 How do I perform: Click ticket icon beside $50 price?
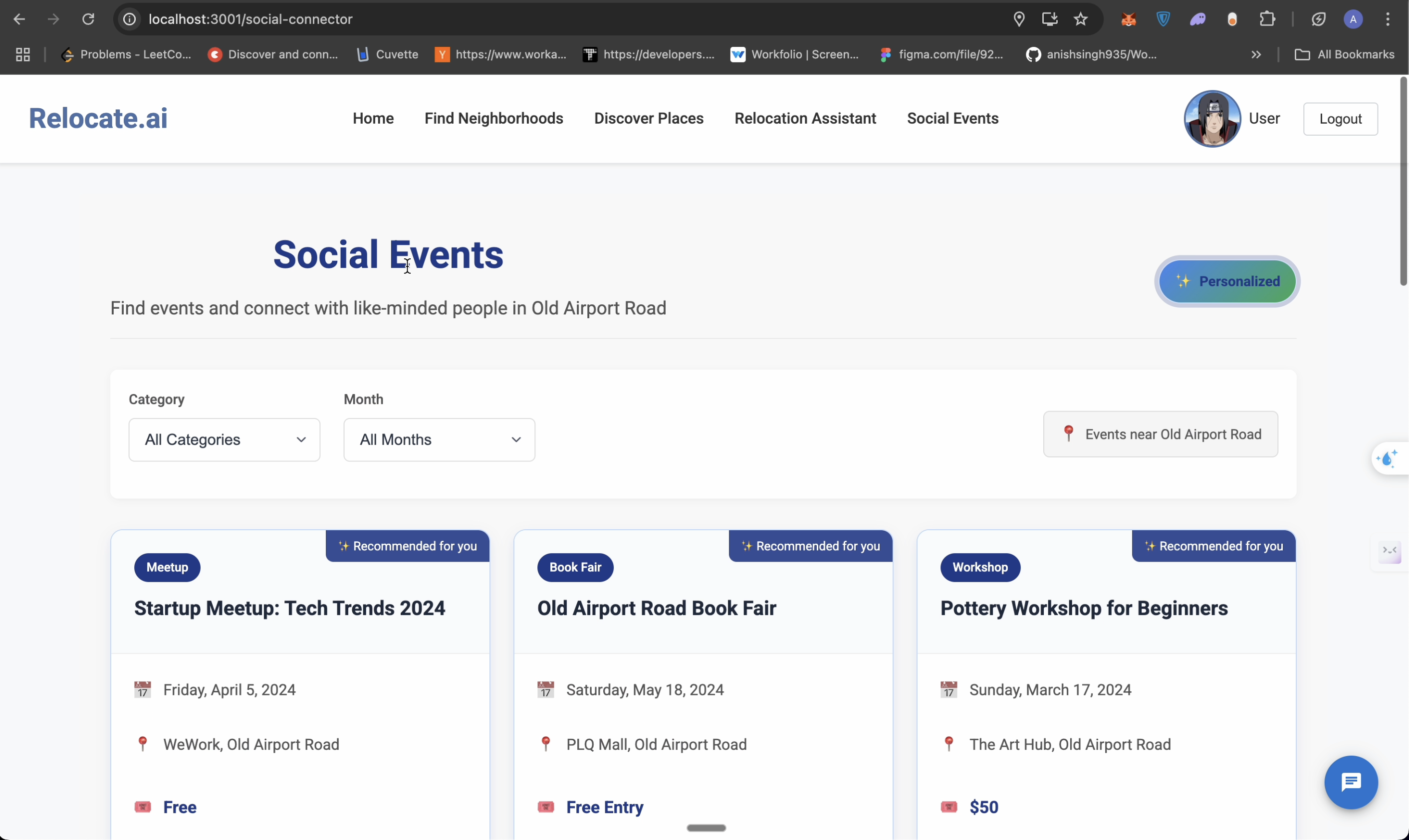(x=948, y=807)
